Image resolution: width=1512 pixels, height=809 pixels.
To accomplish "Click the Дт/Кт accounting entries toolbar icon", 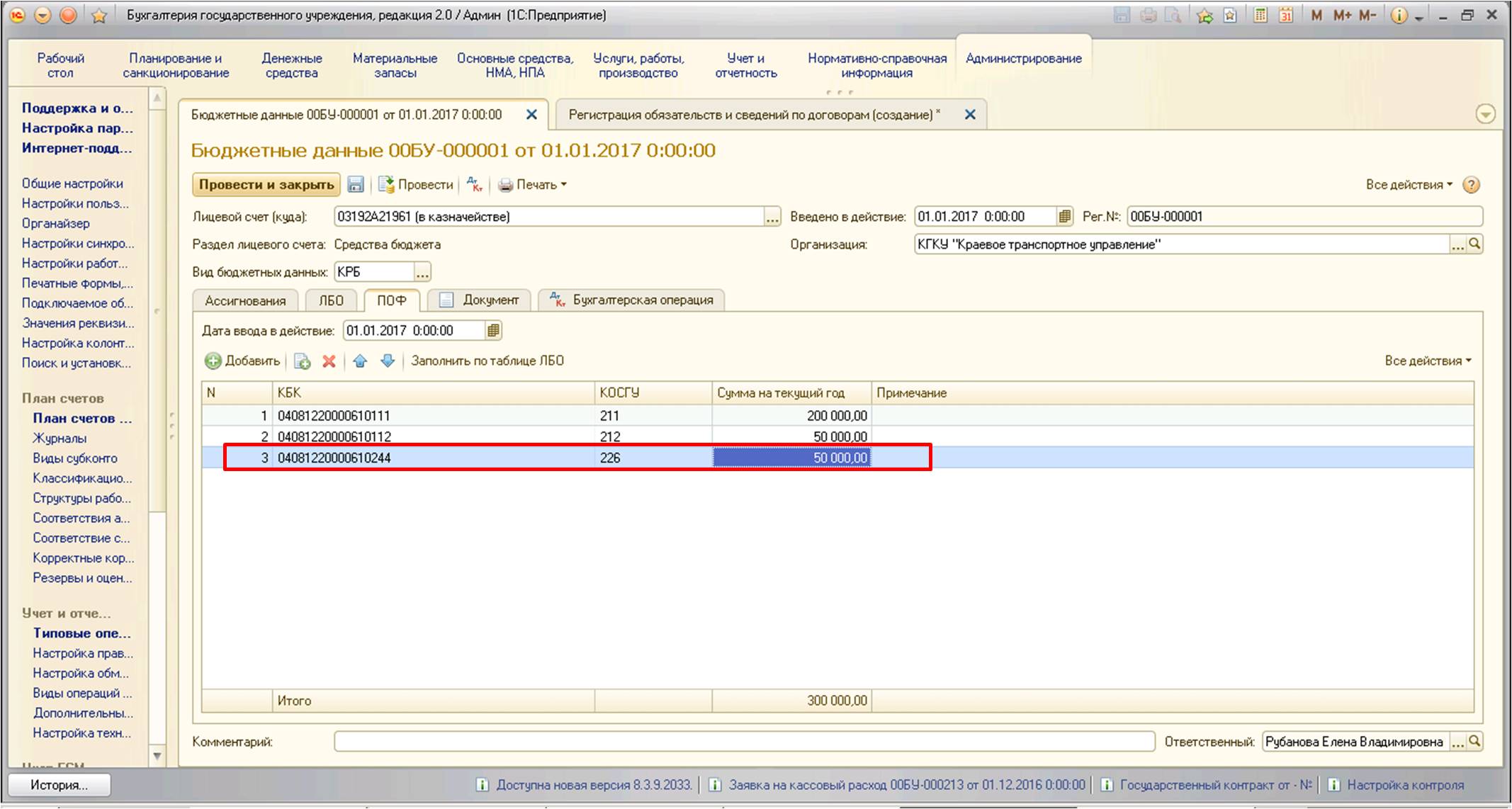I will (x=475, y=185).
